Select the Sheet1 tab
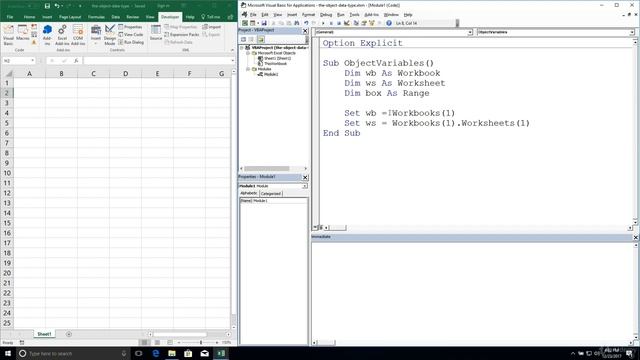This screenshot has width=640, height=360. pyautogui.click(x=44, y=334)
